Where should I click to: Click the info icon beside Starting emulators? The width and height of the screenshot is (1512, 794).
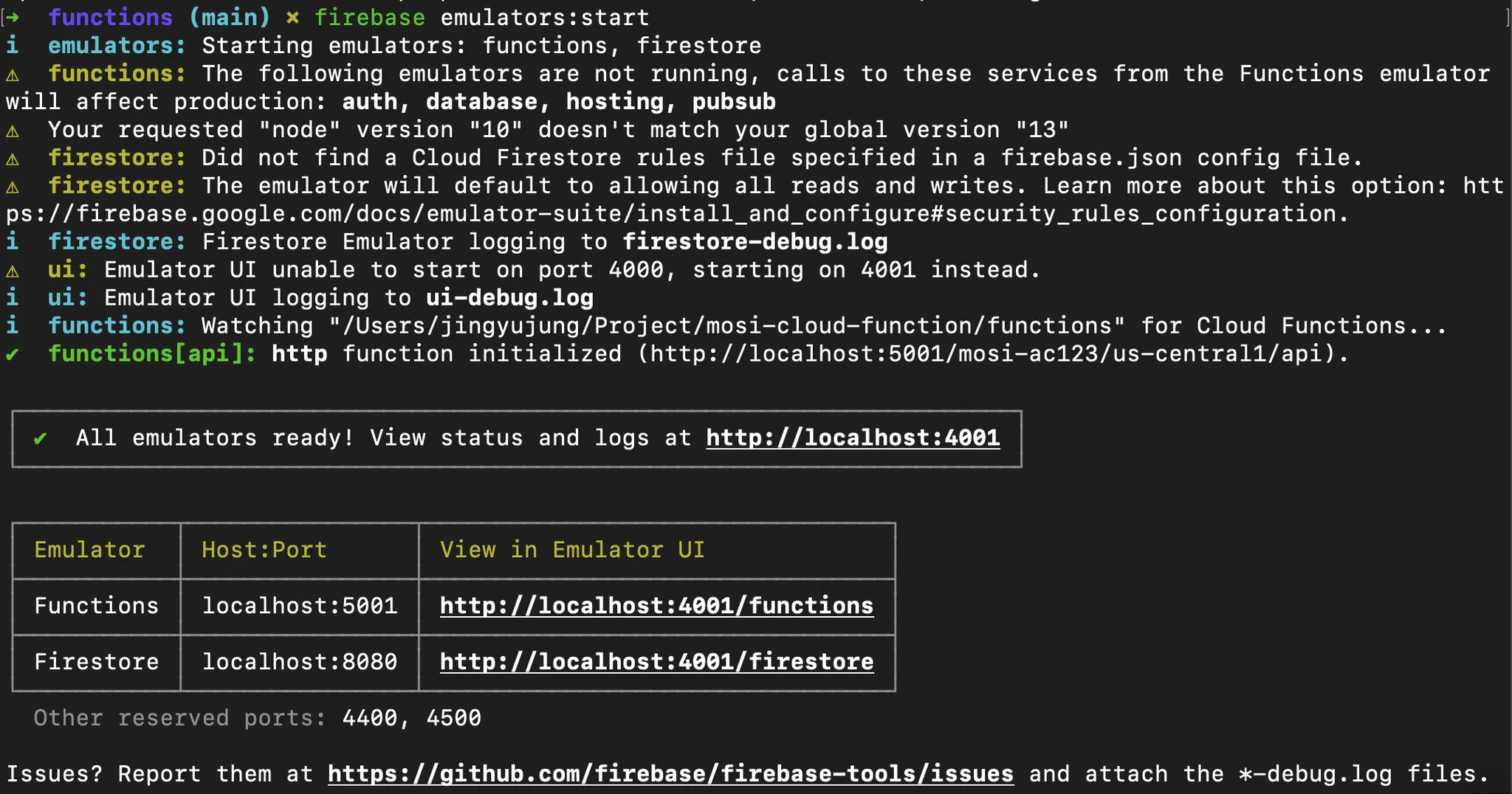tap(13, 46)
